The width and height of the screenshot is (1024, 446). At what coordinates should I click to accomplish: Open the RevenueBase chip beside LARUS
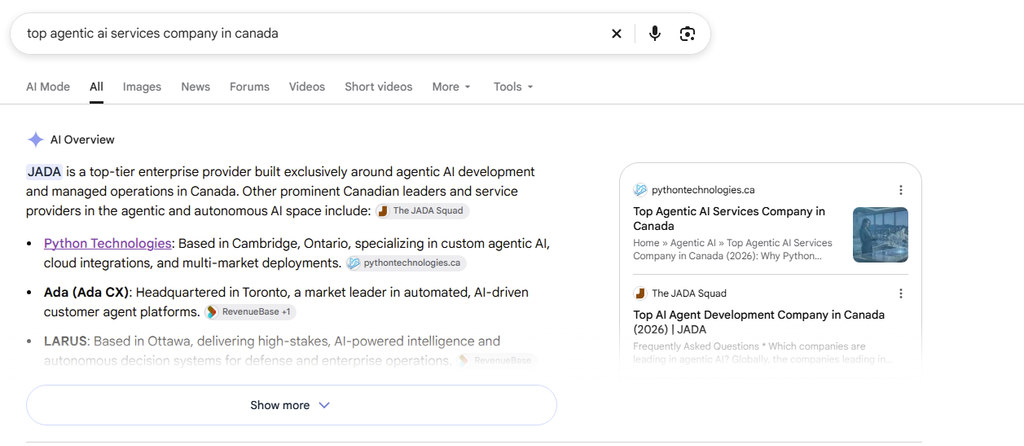tap(496, 360)
